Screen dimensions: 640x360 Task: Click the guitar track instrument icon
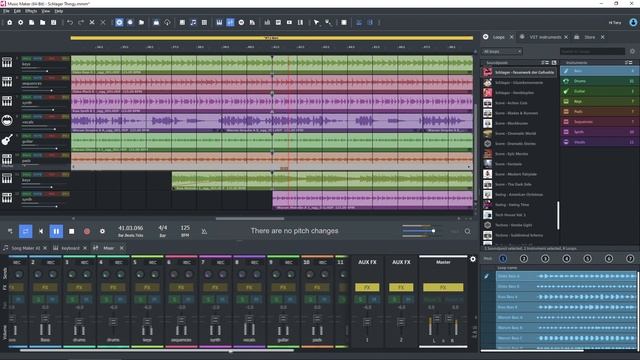pyautogui.click(x=7, y=140)
